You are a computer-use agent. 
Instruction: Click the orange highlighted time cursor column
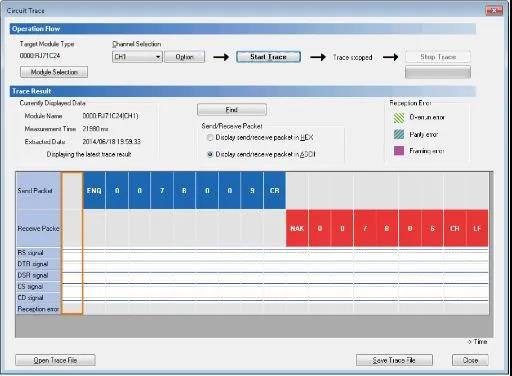click(x=72, y=243)
